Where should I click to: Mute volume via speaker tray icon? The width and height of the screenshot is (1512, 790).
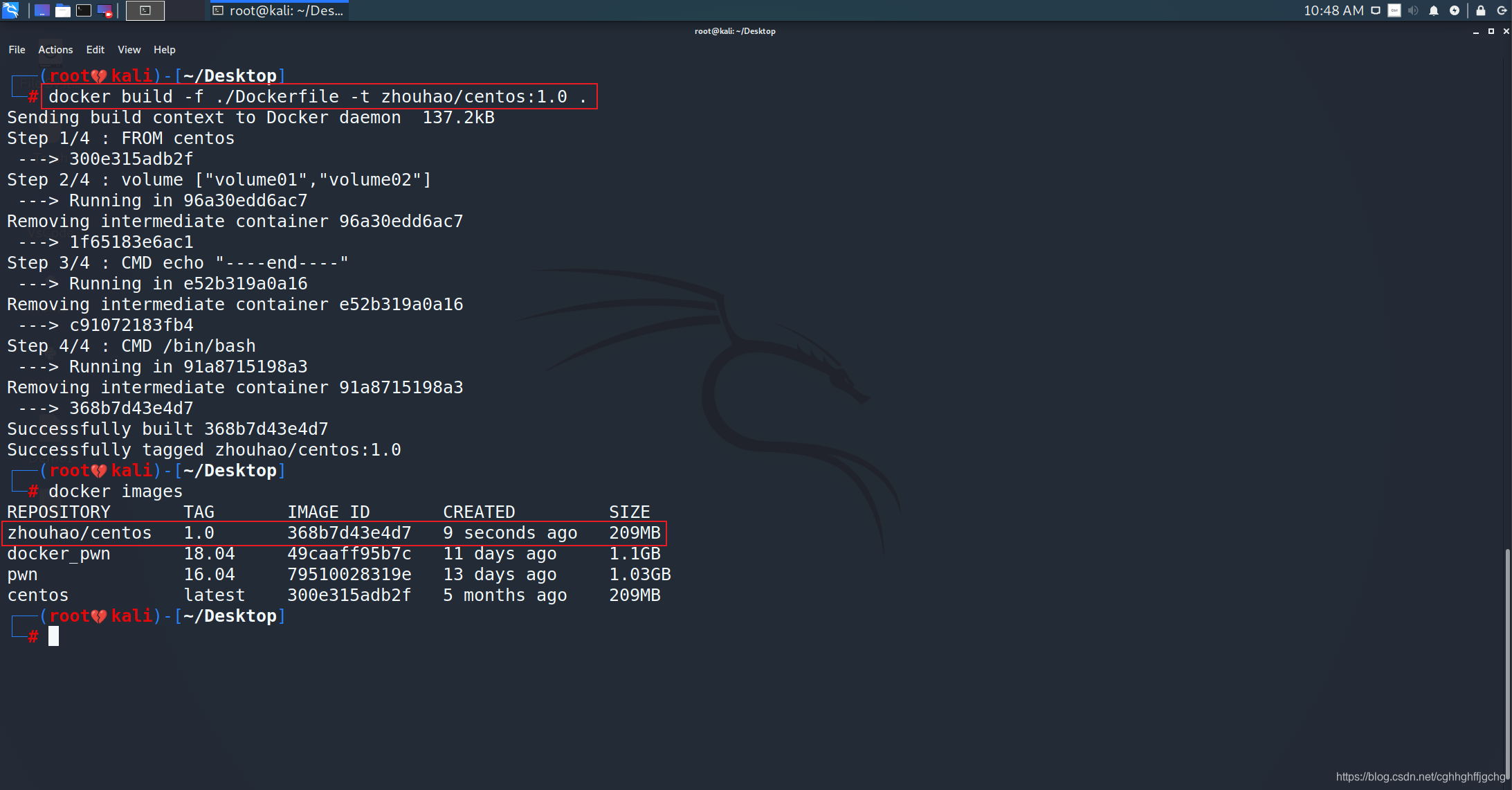tap(1413, 10)
